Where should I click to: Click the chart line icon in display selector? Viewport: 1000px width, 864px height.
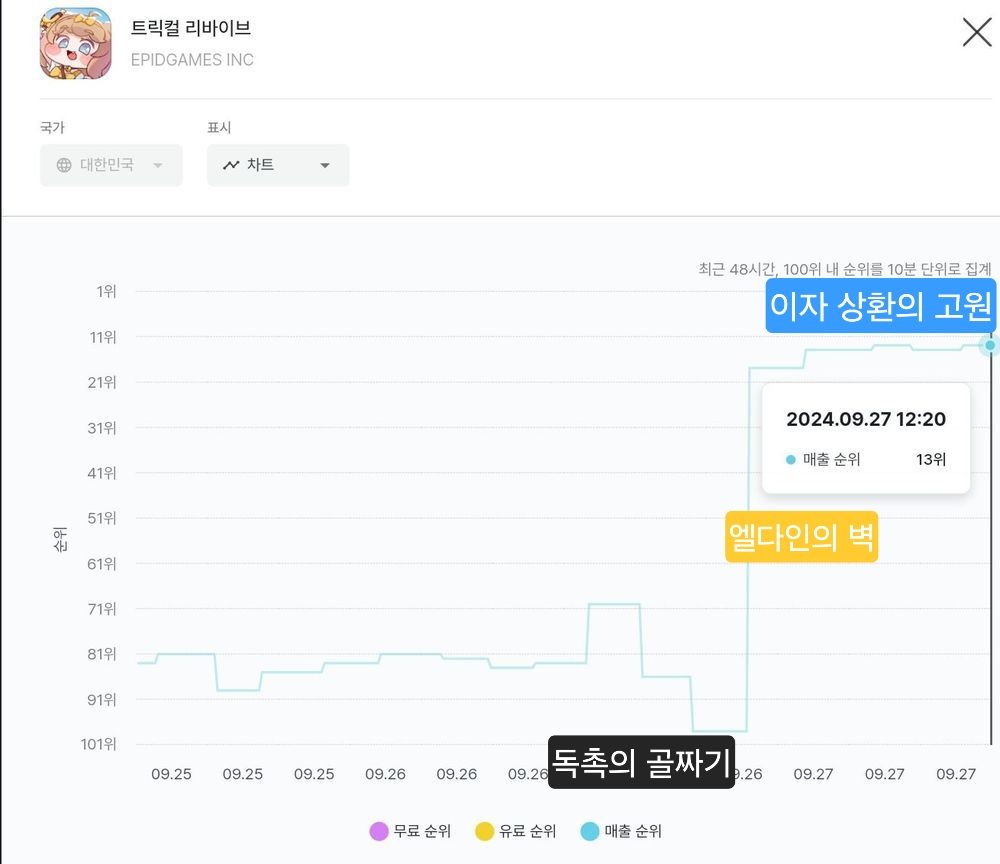(231, 165)
